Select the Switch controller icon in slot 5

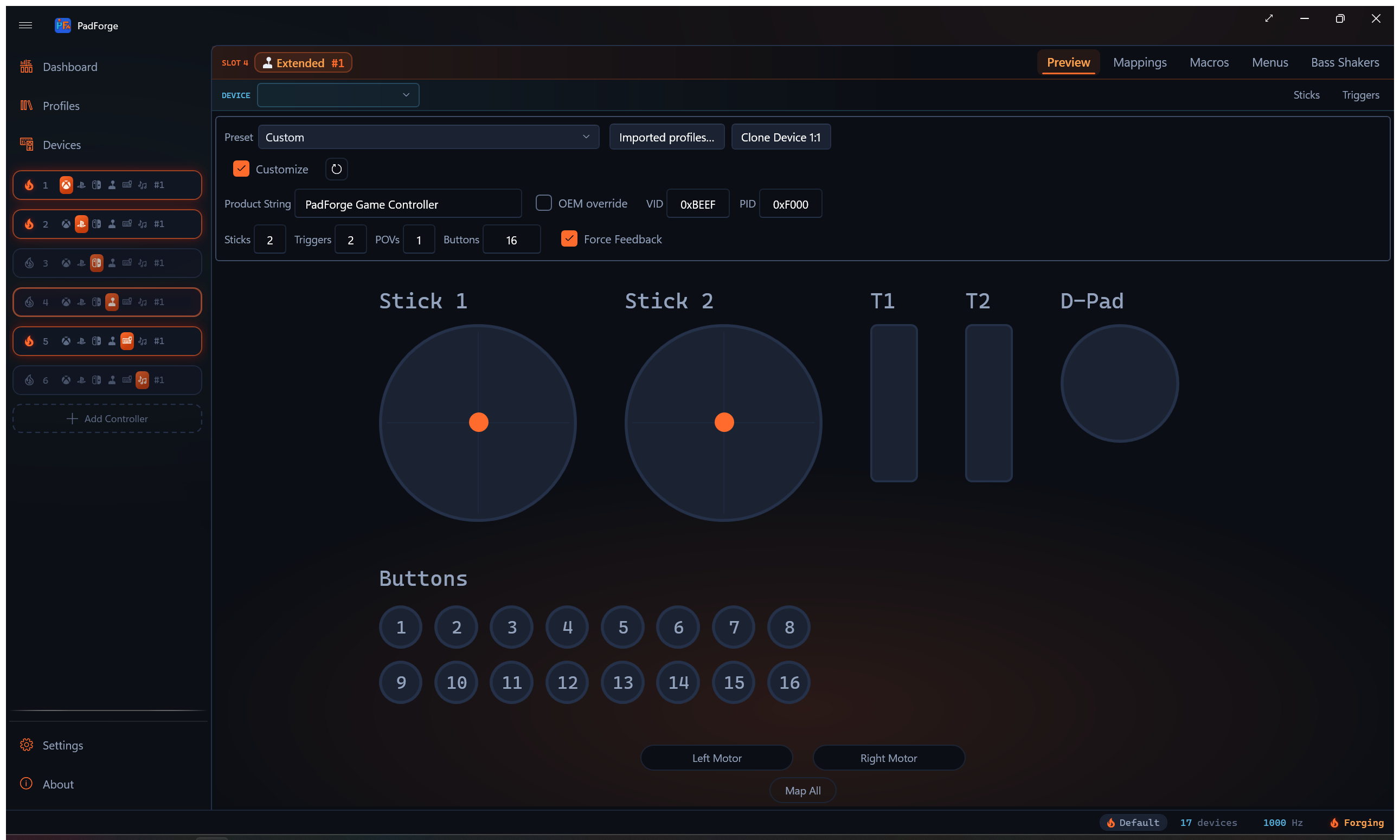[x=97, y=341]
